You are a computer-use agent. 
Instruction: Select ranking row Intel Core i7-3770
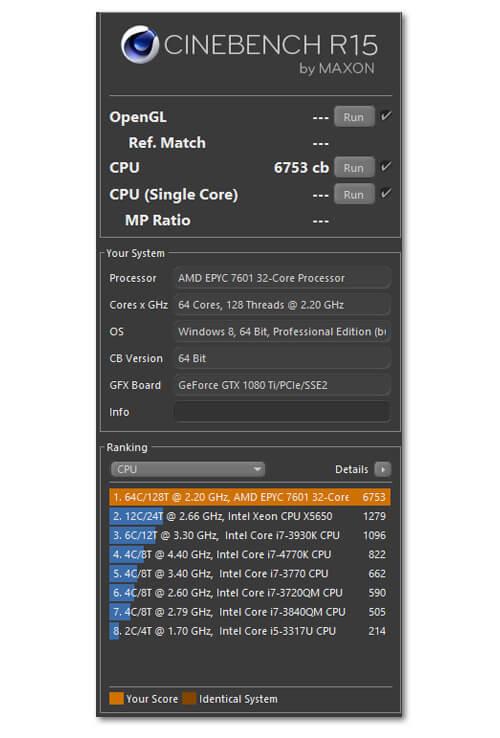coord(250,574)
